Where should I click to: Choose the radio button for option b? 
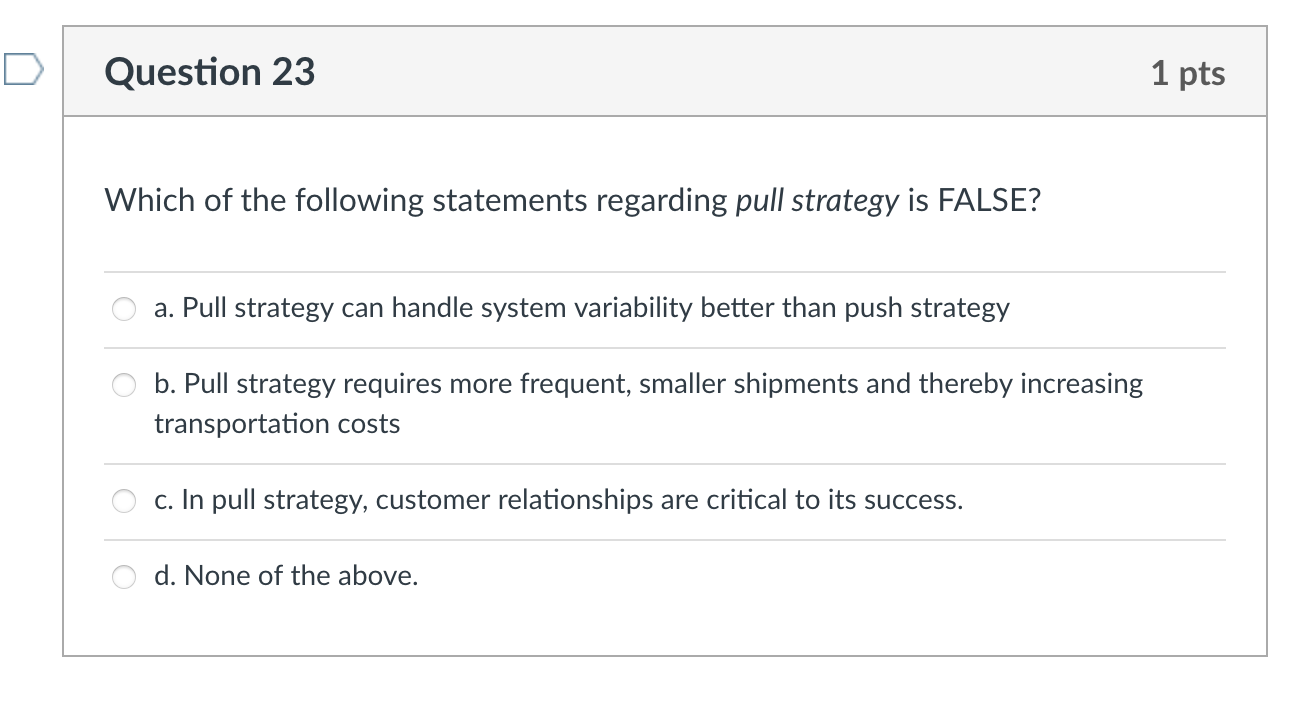coord(124,385)
